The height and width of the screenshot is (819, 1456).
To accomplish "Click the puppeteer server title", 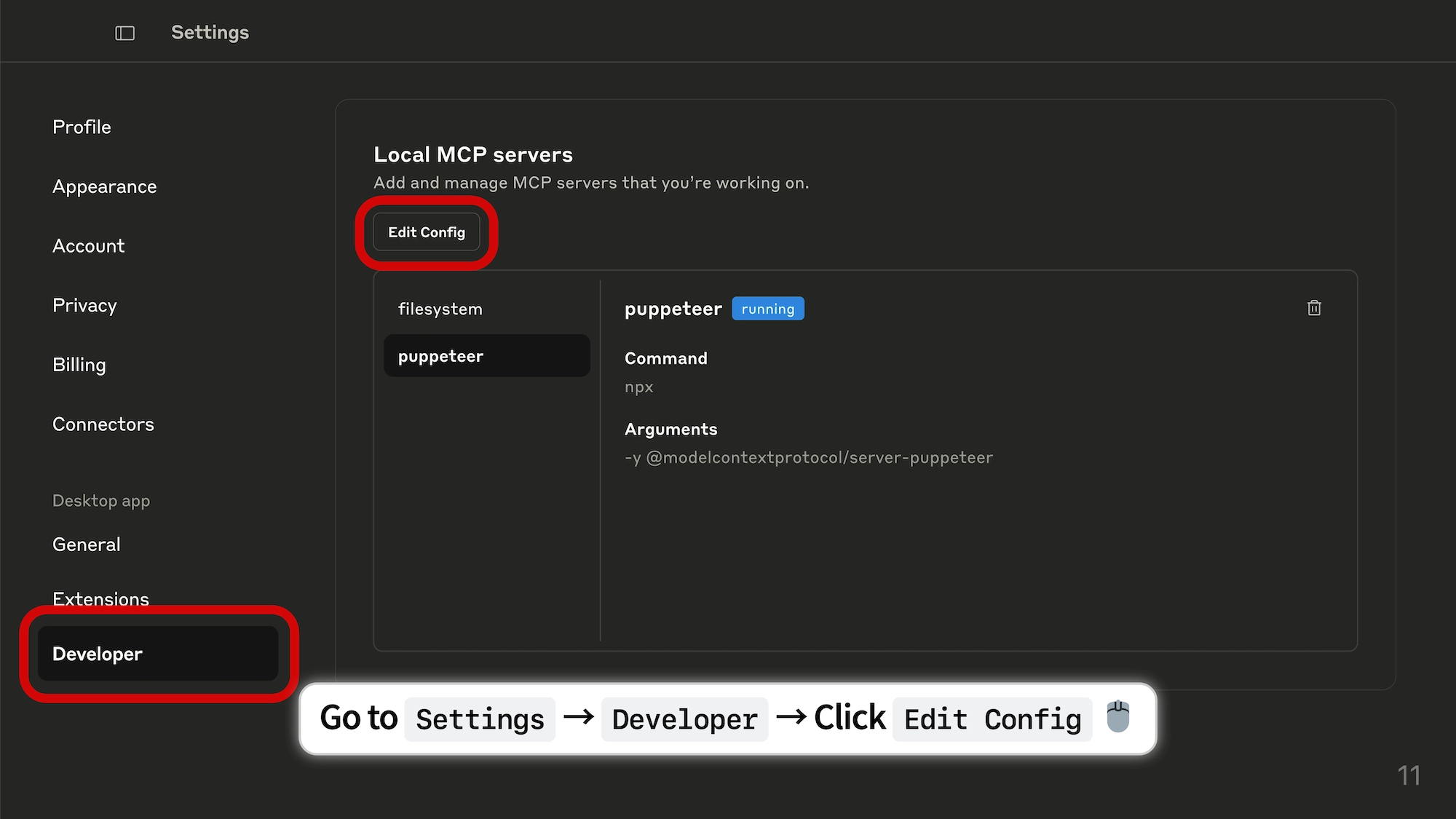I will click(x=673, y=309).
